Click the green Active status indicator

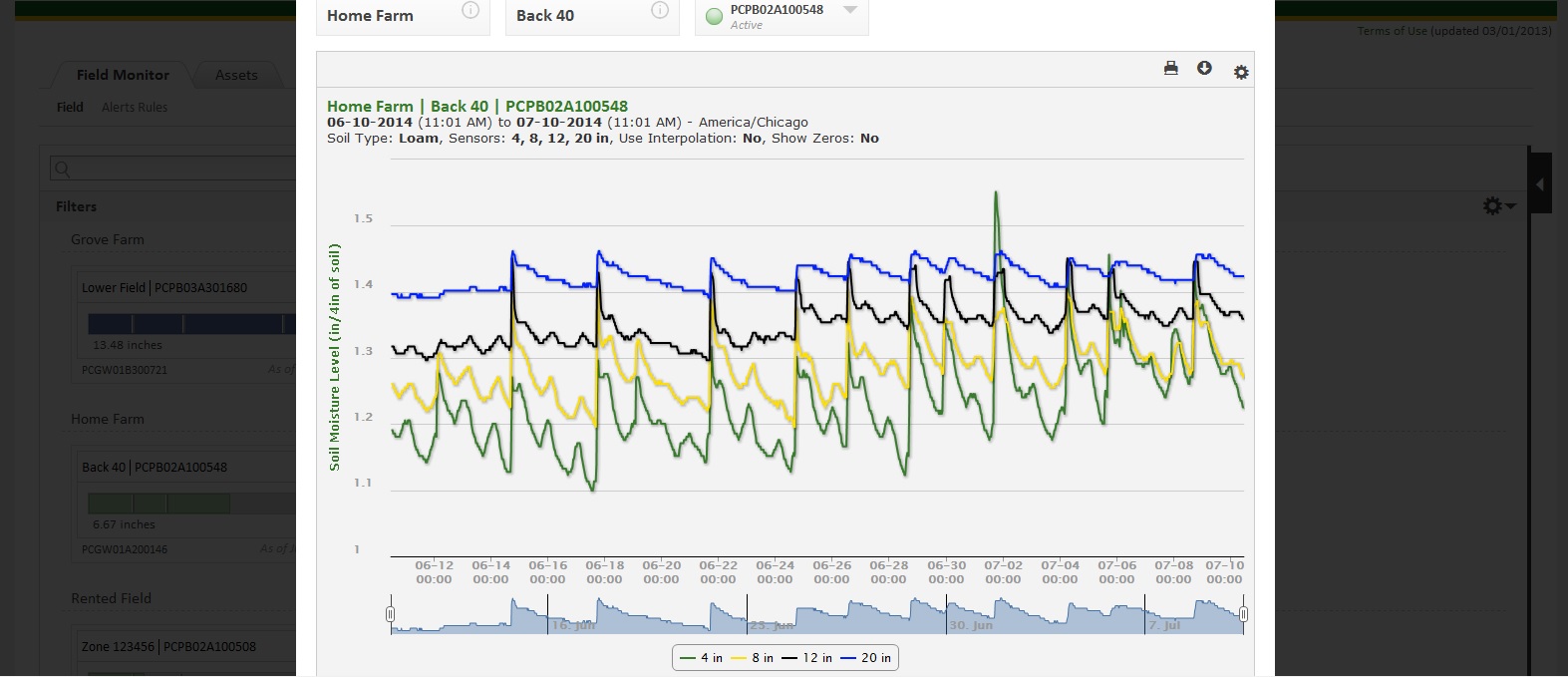714,17
